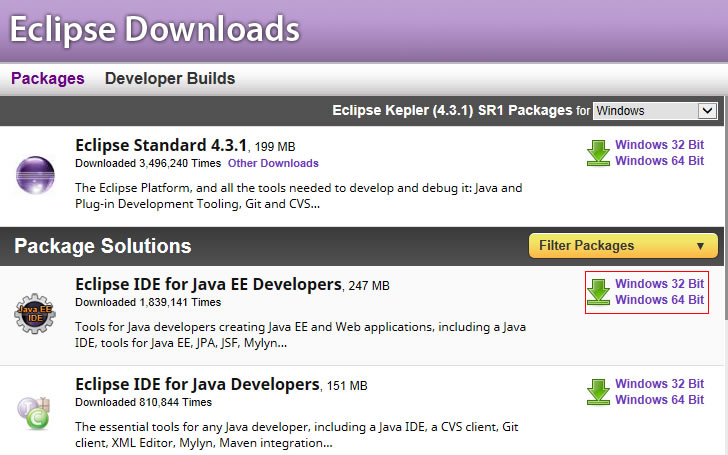Click green download arrow for Java Developers package

598,392
